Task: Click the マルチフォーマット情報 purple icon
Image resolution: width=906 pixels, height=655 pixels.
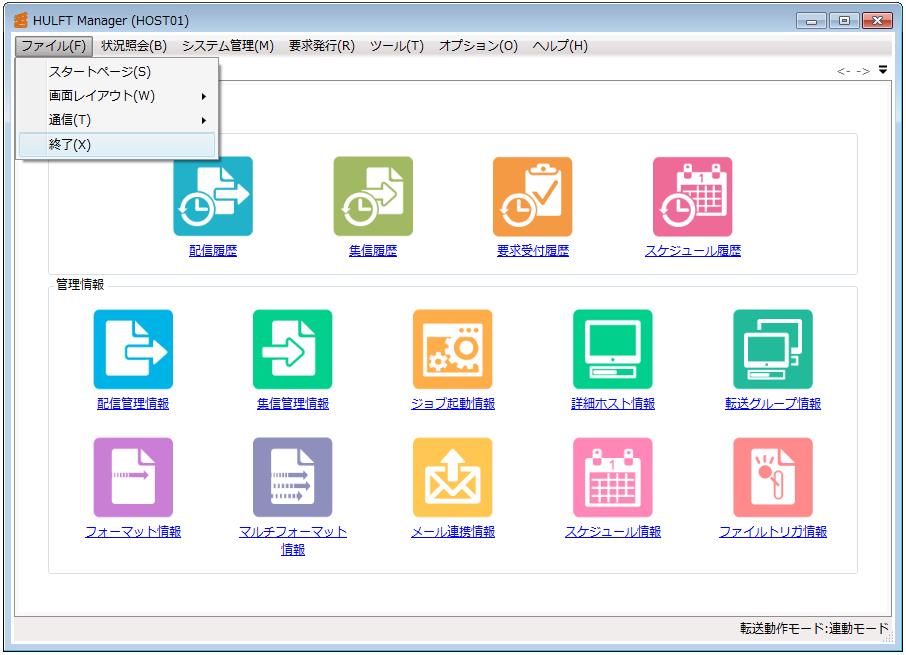Action: coord(292,477)
